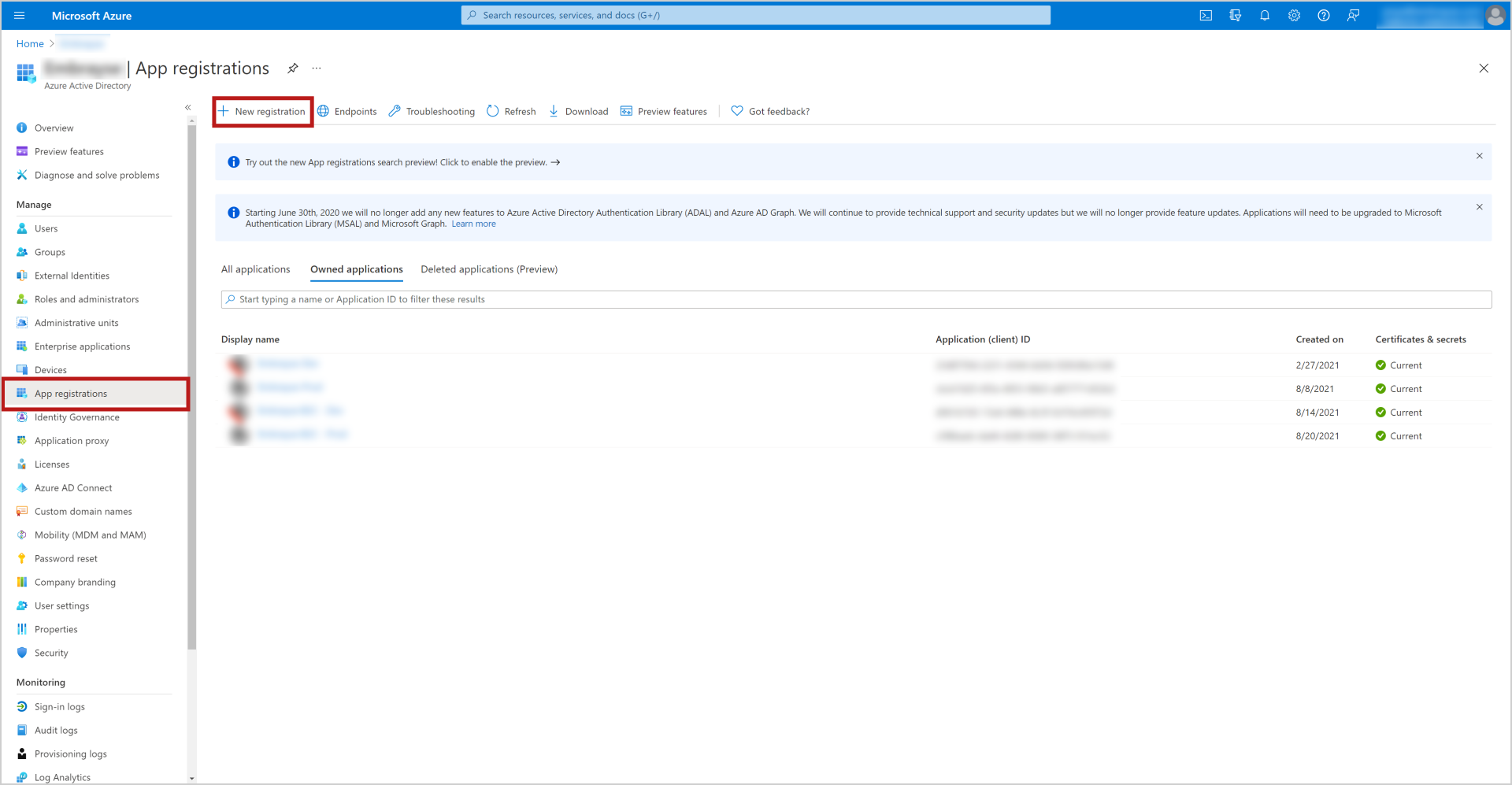This screenshot has width=1512, height=785.
Task: Open Cloud Shell from the top bar
Action: click(x=1206, y=15)
